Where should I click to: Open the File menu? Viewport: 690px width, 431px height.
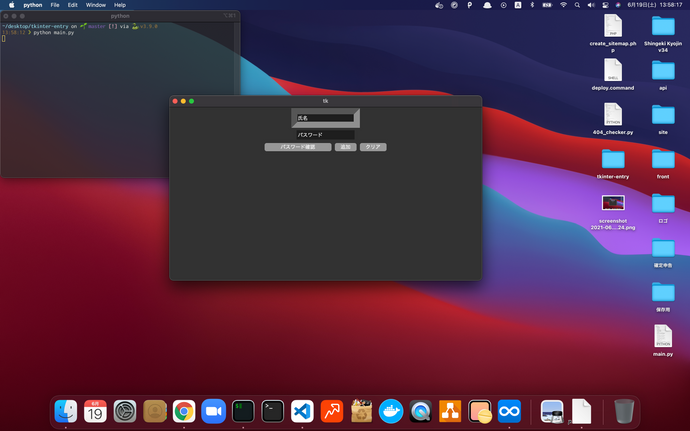coord(55,5)
